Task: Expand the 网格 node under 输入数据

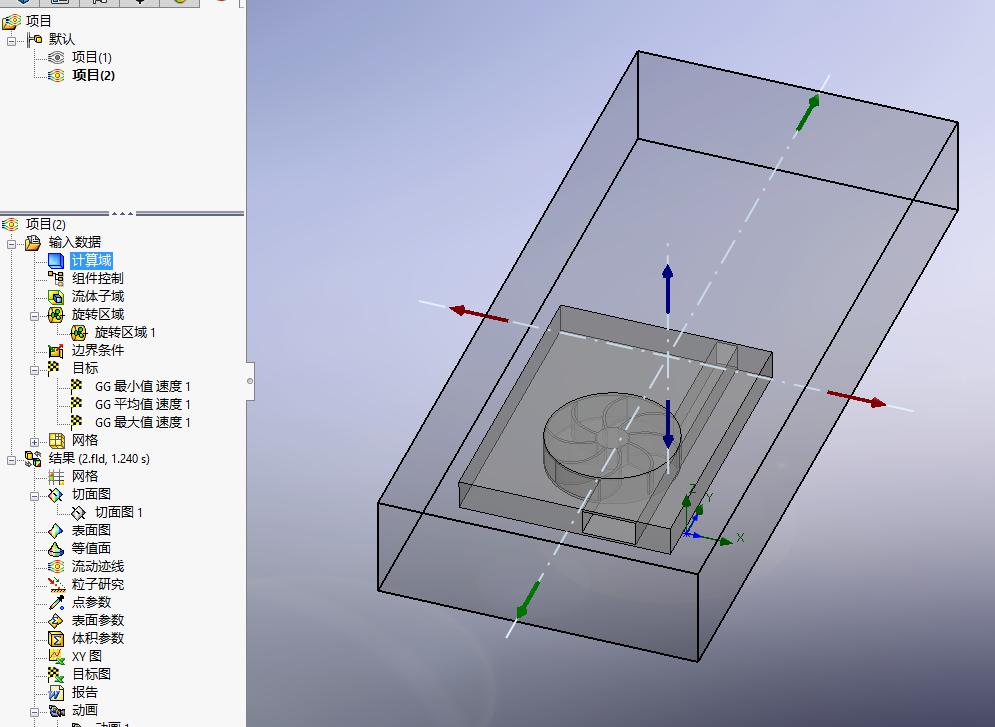Action: (x=35, y=441)
